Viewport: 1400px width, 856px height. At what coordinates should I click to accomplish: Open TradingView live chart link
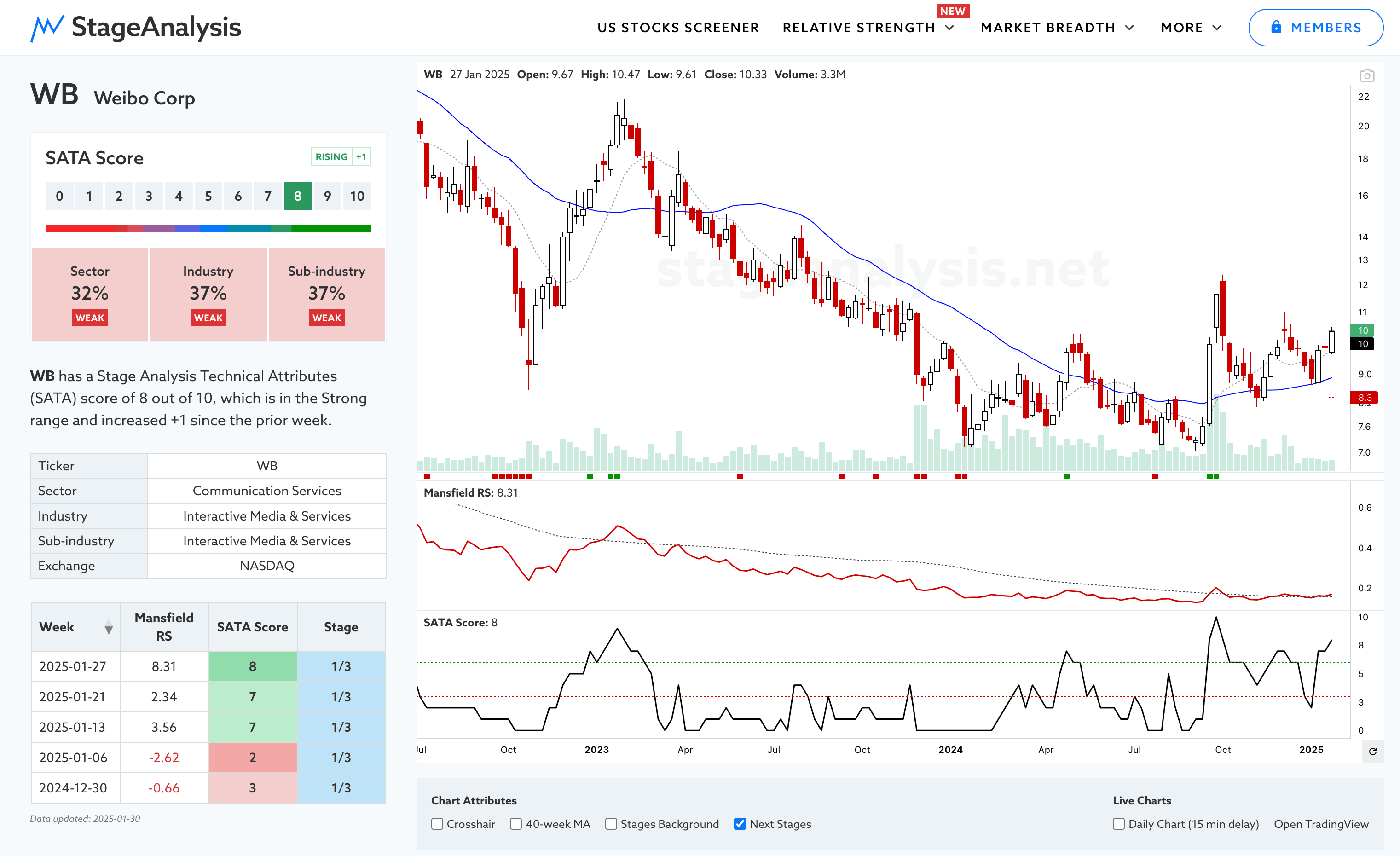pyautogui.click(x=1321, y=824)
